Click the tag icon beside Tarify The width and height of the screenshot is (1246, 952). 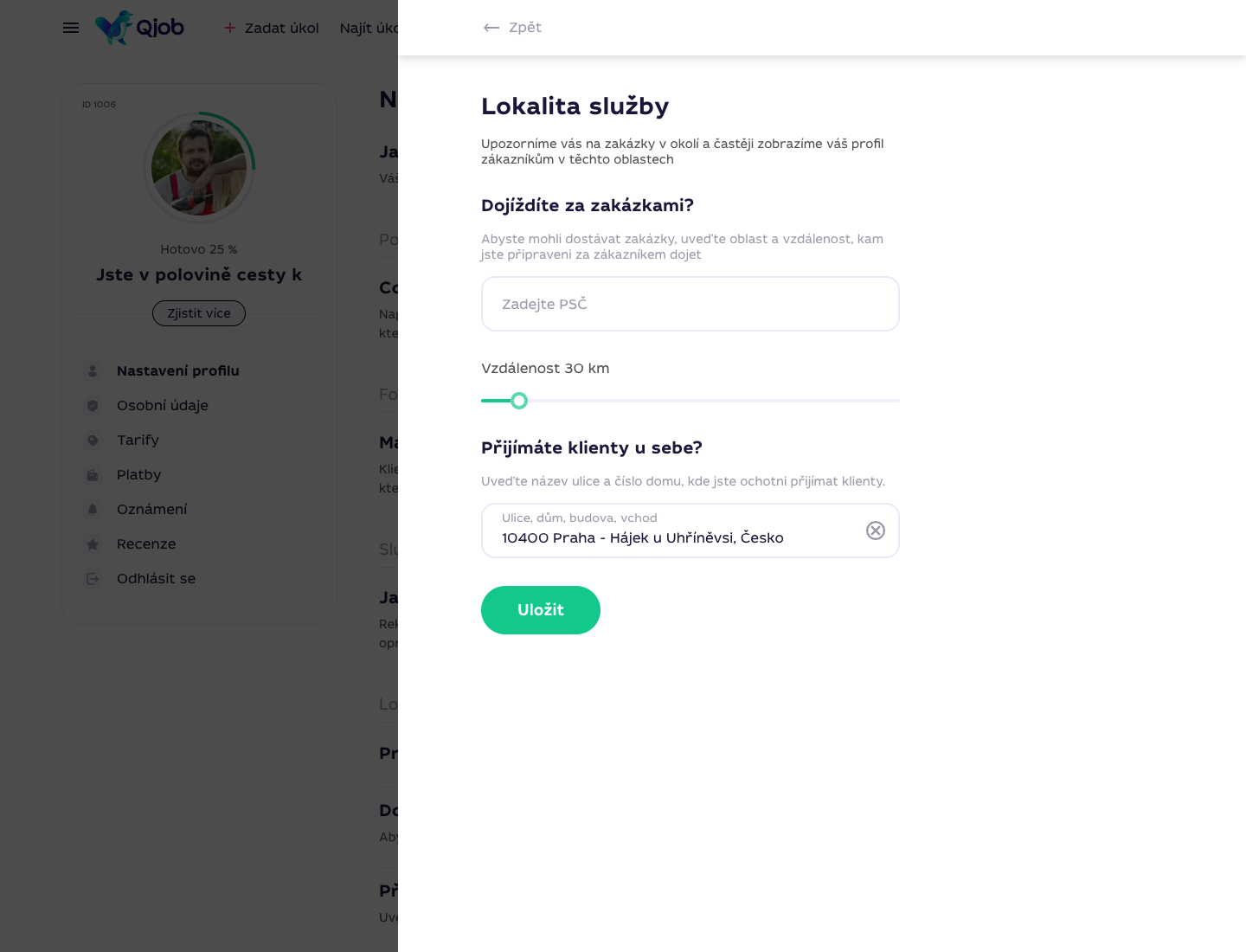coord(93,441)
